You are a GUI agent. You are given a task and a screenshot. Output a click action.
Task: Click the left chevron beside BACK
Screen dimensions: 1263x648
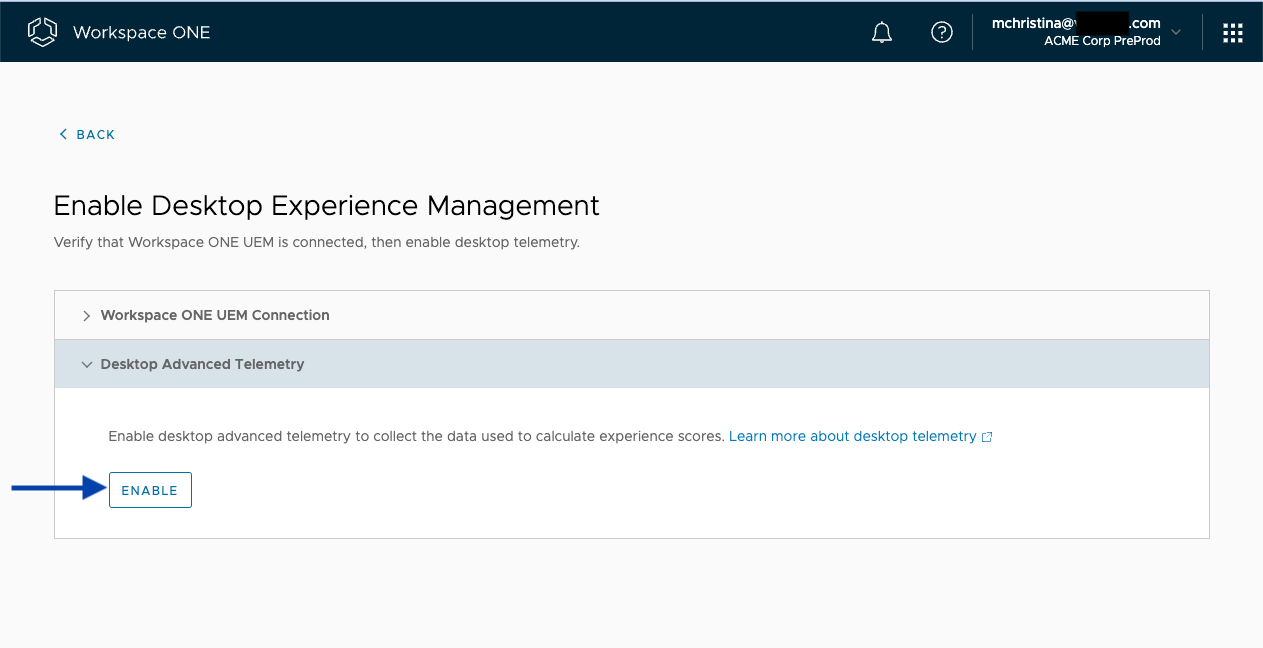point(63,134)
